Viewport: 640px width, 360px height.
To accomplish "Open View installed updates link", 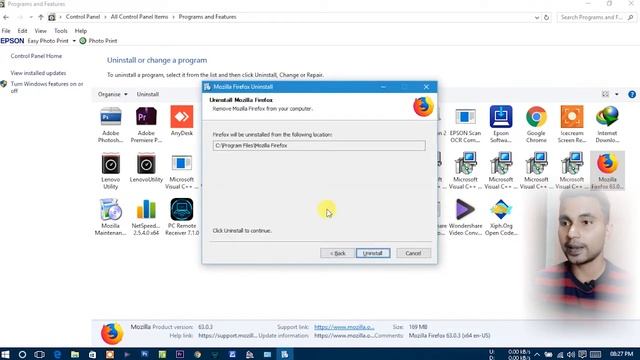I will click(x=38, y=73).
